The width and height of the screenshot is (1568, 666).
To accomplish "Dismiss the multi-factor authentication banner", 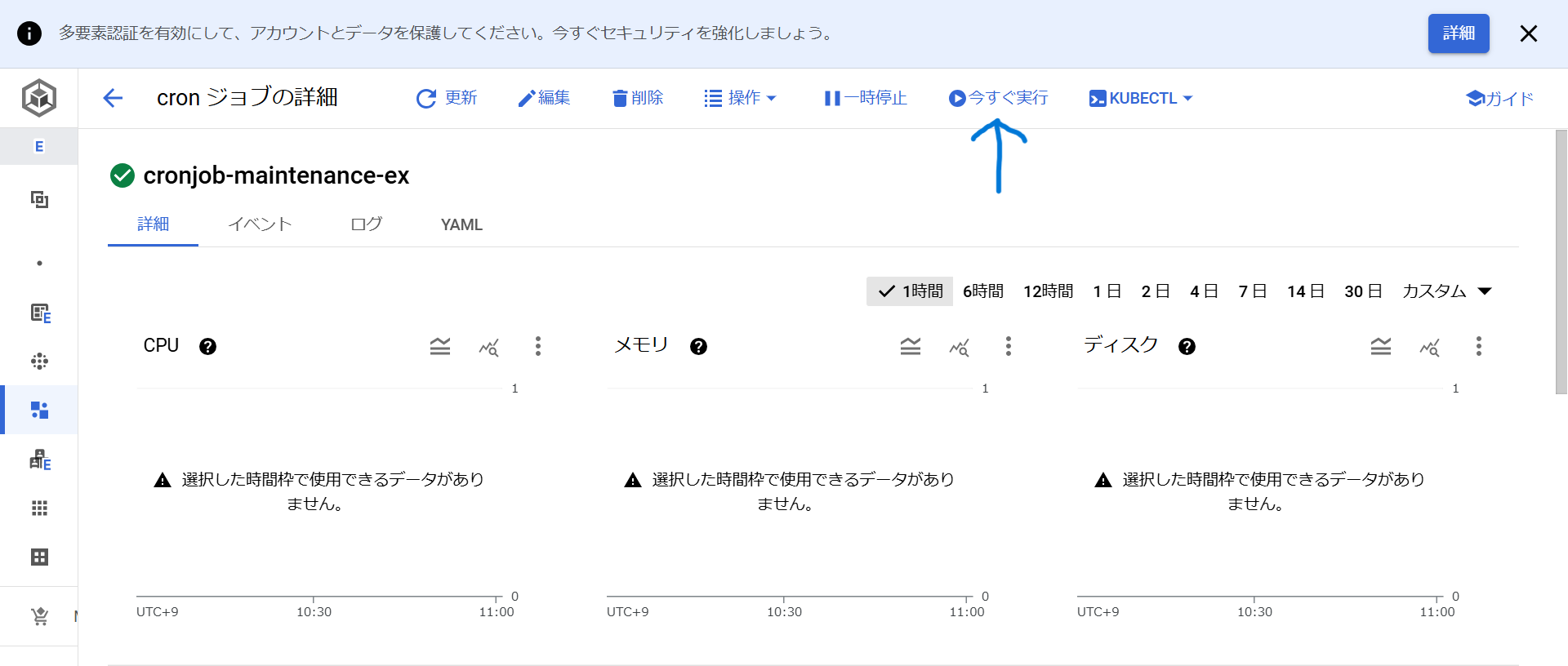I will click(x=1529, y=33).
